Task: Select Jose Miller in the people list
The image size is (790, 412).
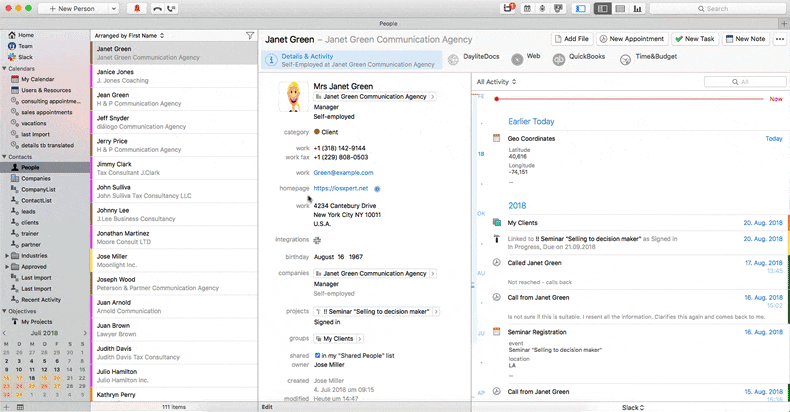Action: pyautogui.click(x=174, y=260)
